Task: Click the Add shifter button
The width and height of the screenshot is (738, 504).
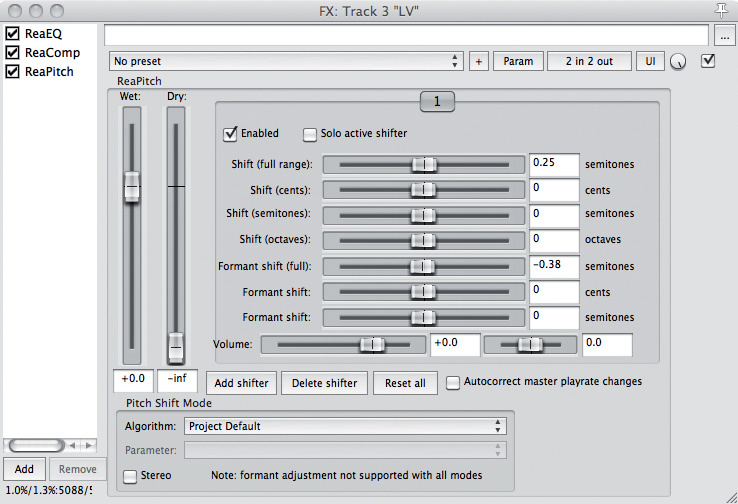Action: pos(241,383)
